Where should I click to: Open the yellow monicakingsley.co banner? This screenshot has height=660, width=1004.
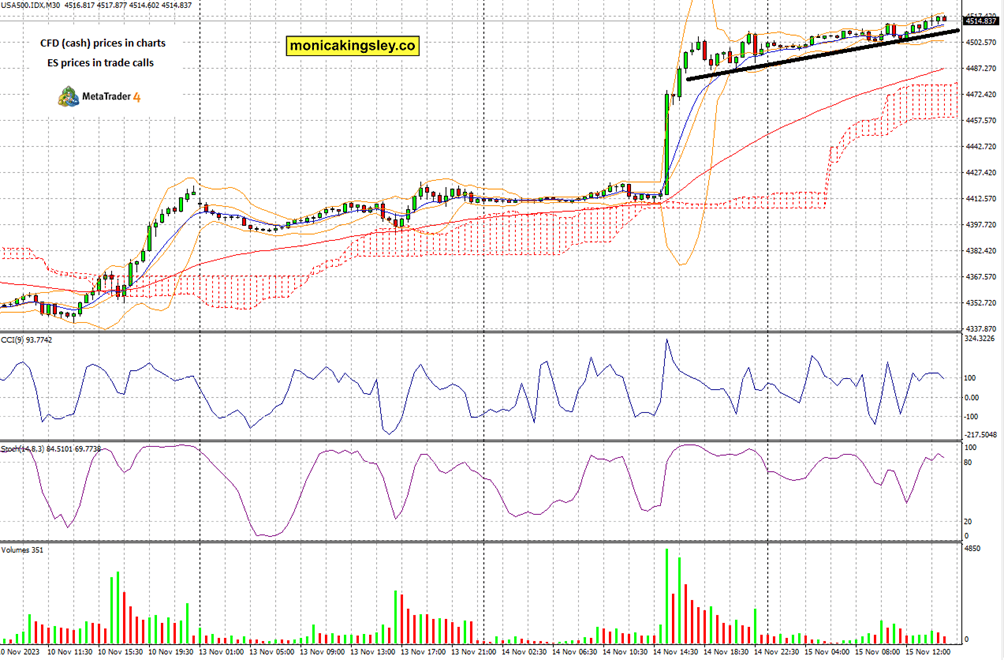coord(355,44)
